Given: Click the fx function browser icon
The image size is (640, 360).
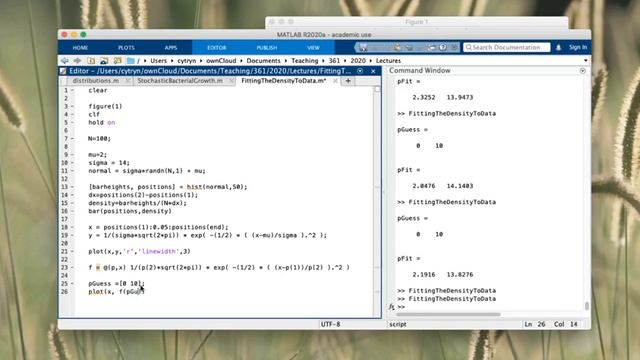Looking at the screenshot, I should tap(391, 307).
